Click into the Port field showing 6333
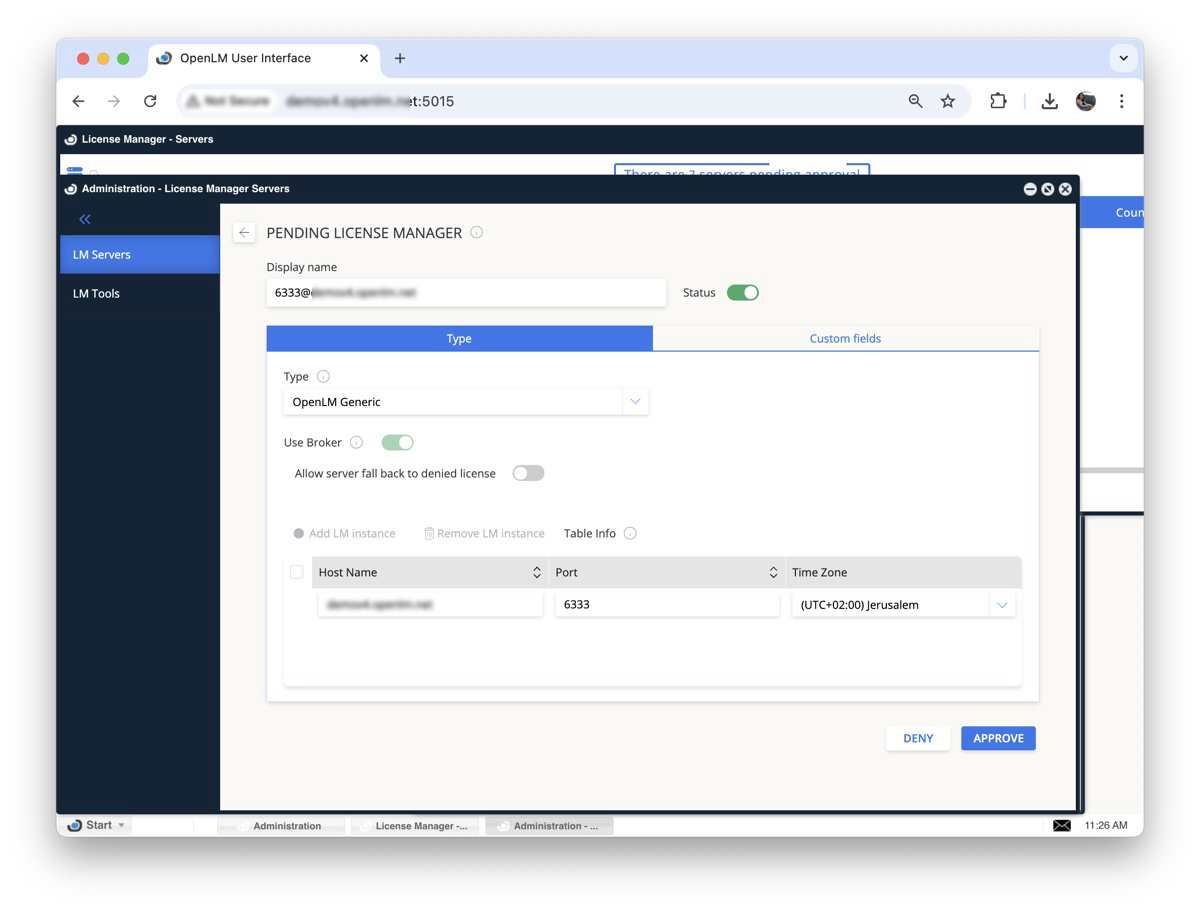This screenshot has width=1201, height=911. (x=665, y=605)
